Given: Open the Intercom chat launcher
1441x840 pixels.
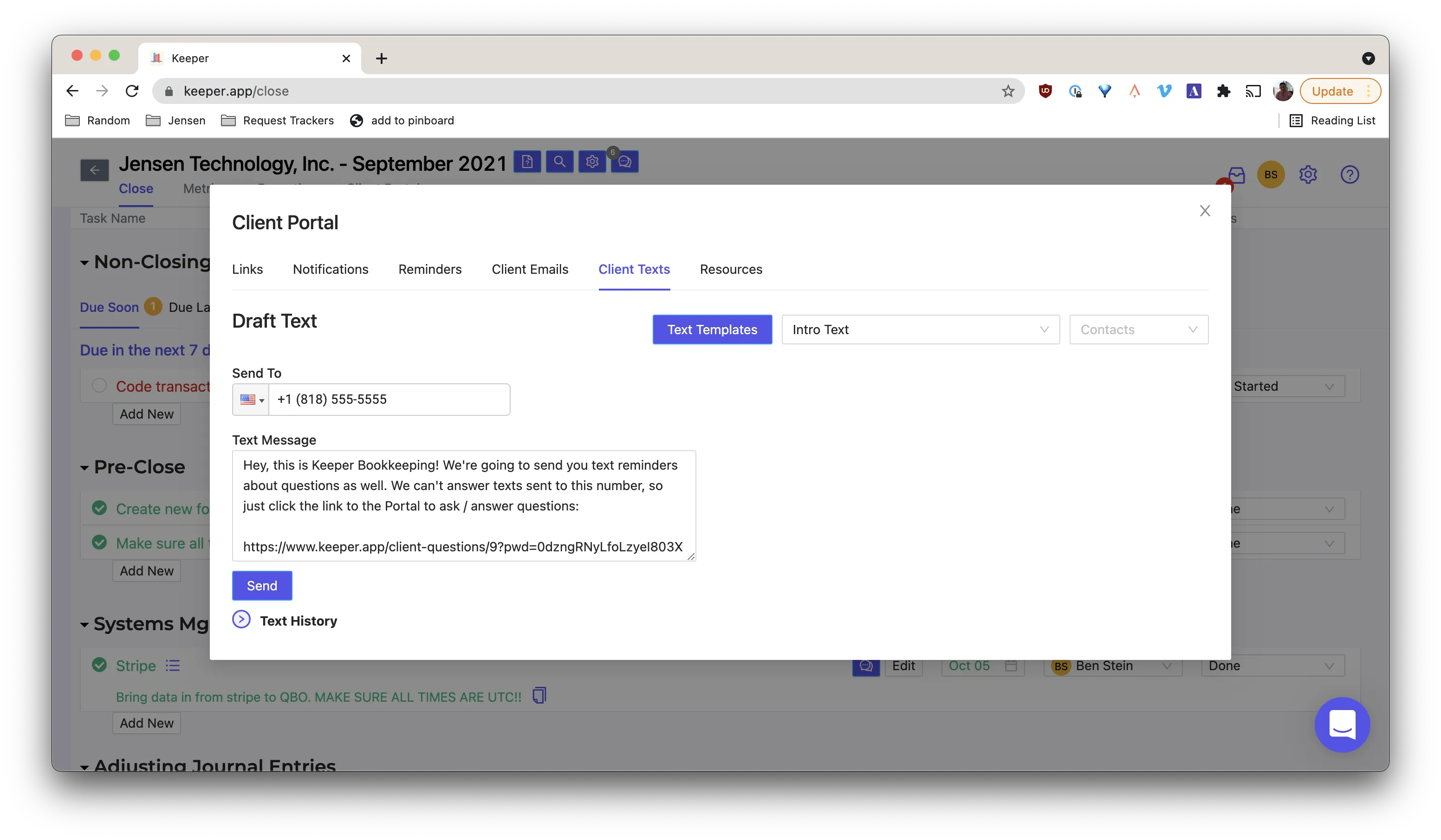Looking at the screenshot, I should click(1342, 724).
